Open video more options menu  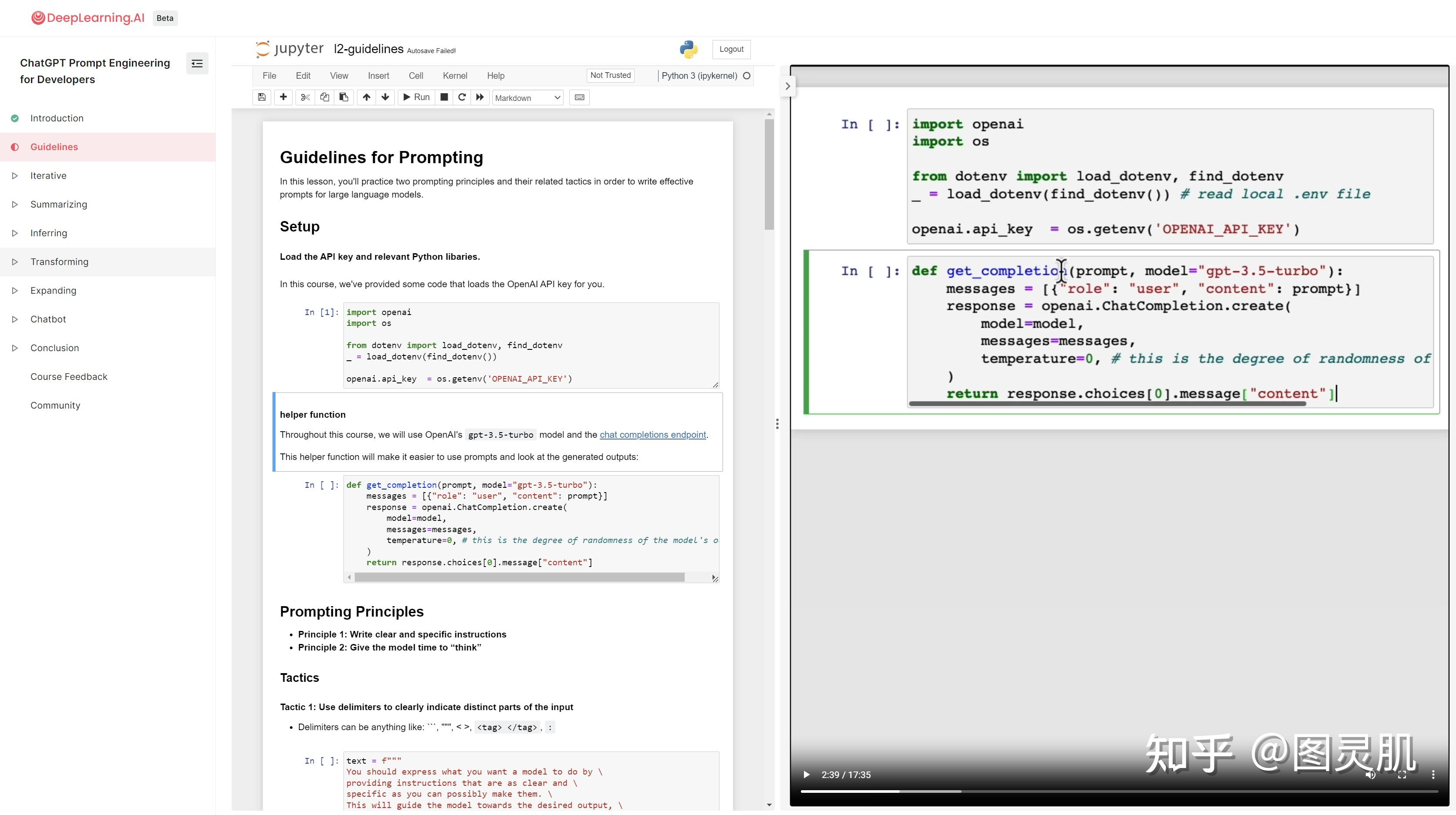pyautogui.click(x=1433, y=774)
